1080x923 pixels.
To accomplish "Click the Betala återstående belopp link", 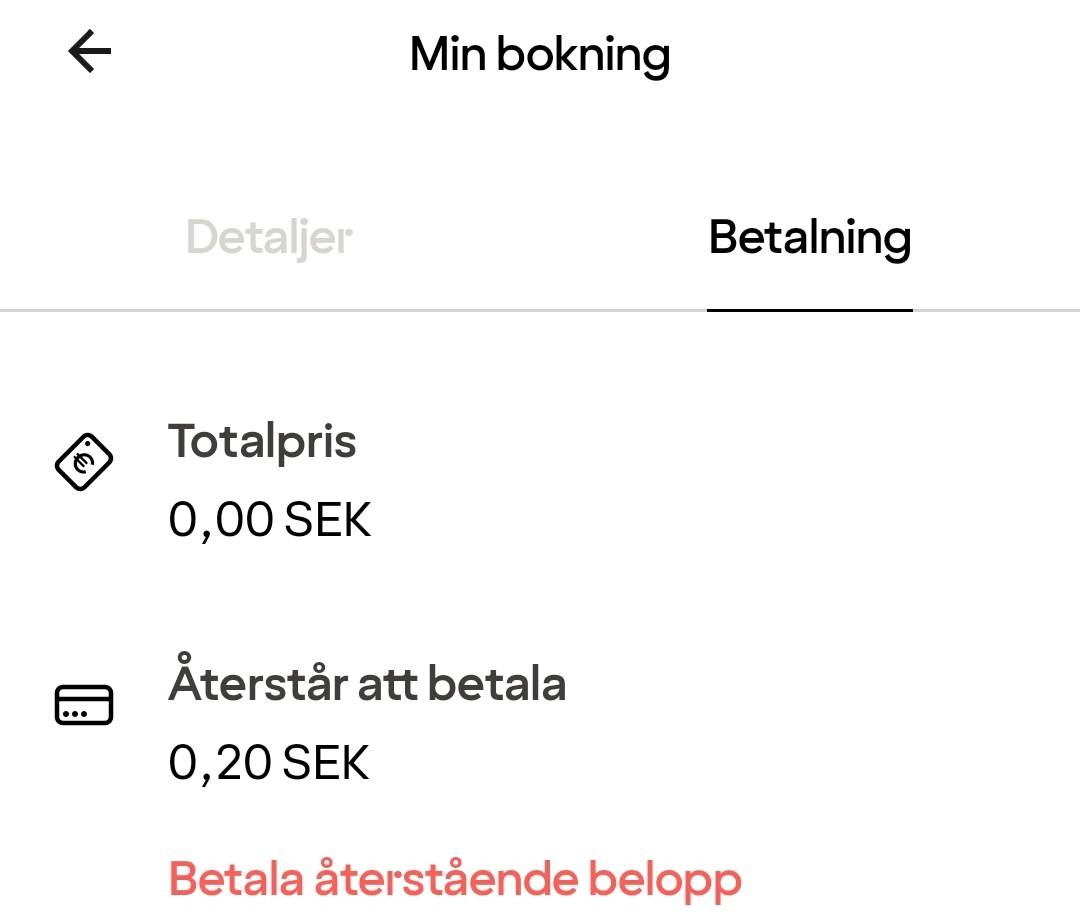I will click(x=455, y=879).
